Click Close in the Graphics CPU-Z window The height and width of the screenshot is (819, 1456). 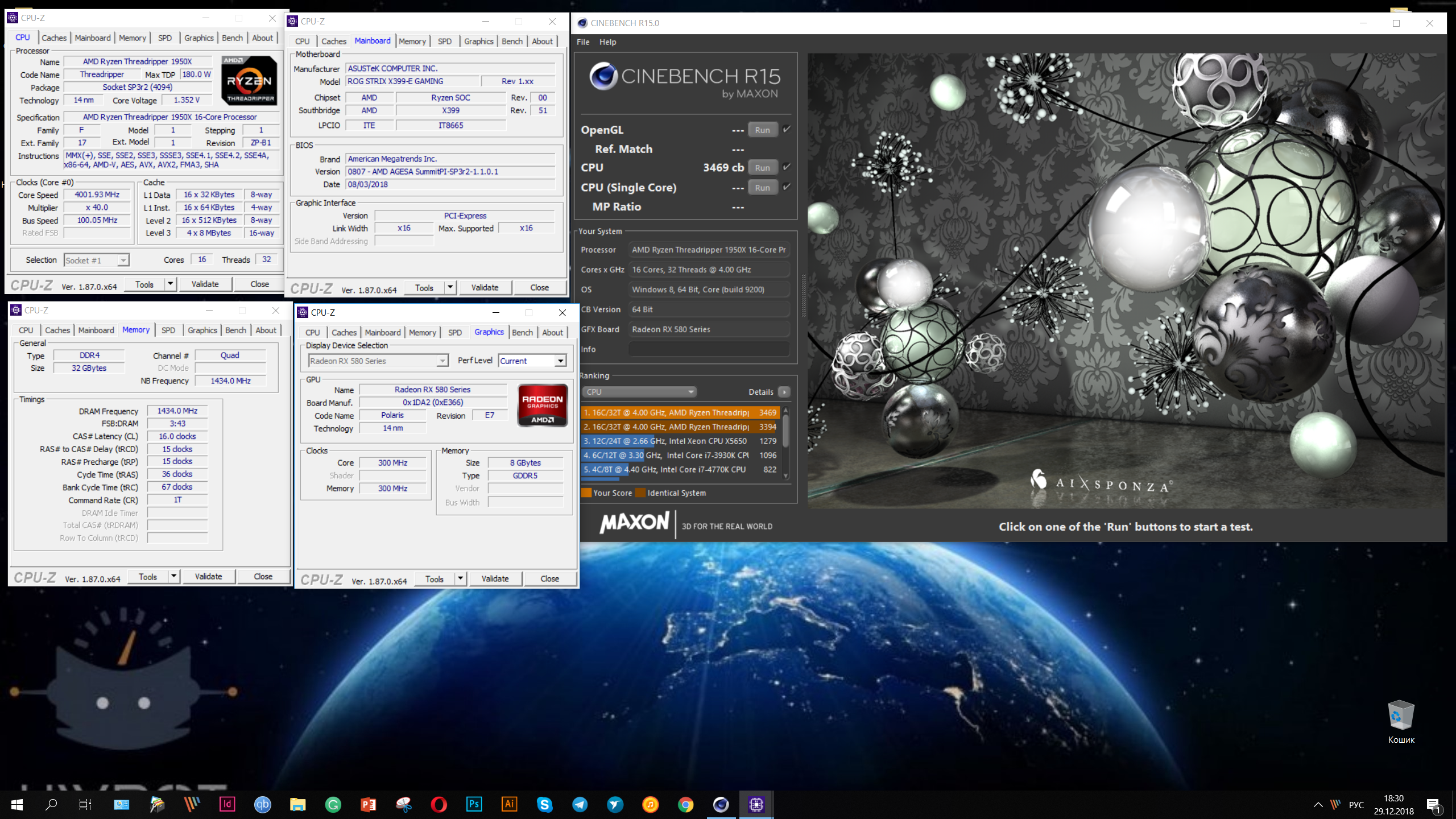(549, 578)
